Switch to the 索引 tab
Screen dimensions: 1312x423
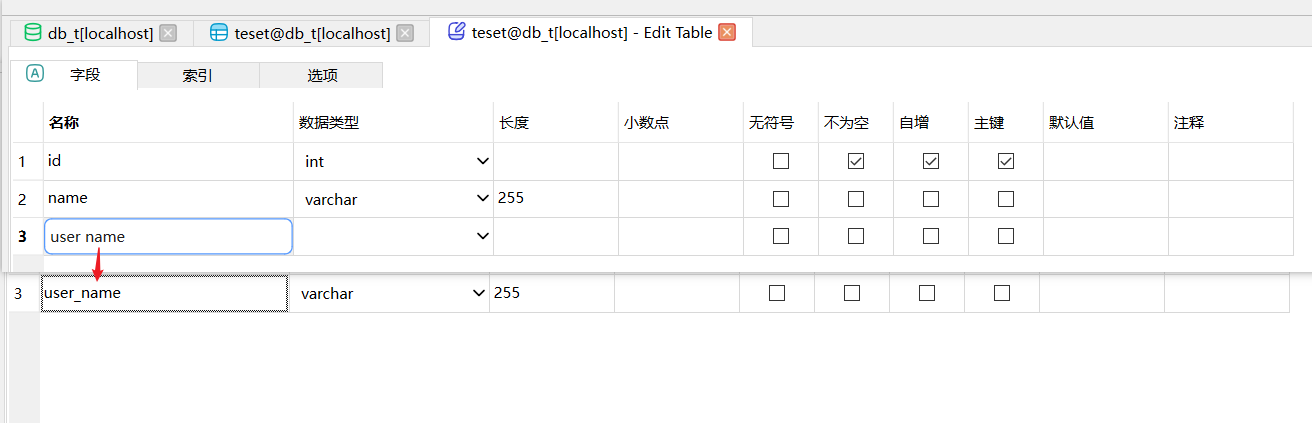198,75
